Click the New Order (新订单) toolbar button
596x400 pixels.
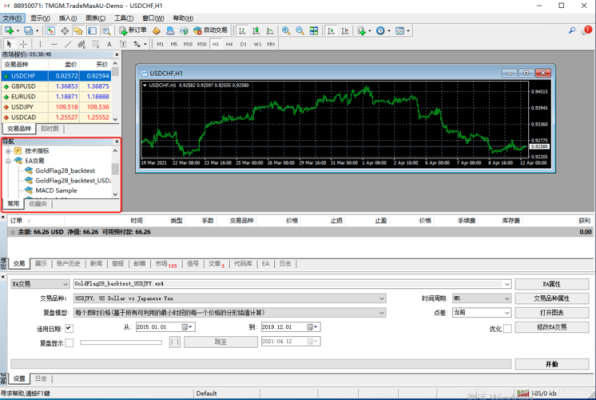133,30
